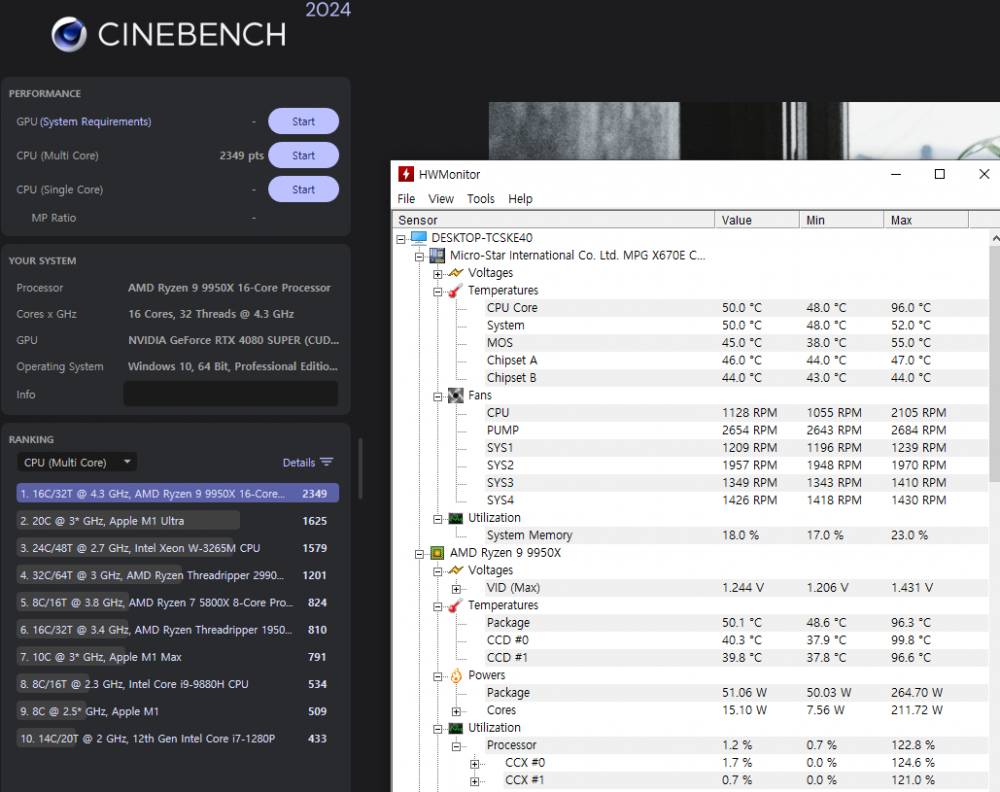Click the Utilization icon above Processor
The height and width of the screenshot is (792, 1000).
tap(455, 728)
